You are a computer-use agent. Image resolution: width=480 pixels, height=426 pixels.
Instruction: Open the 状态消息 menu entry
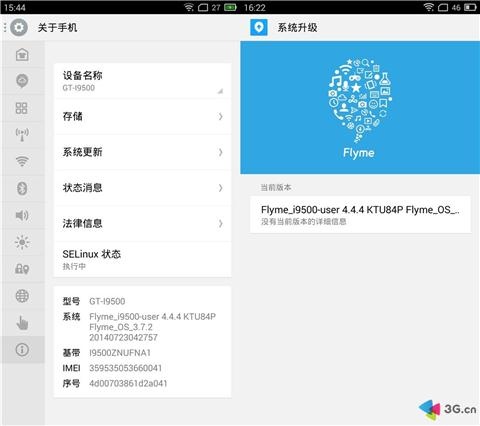142,188
